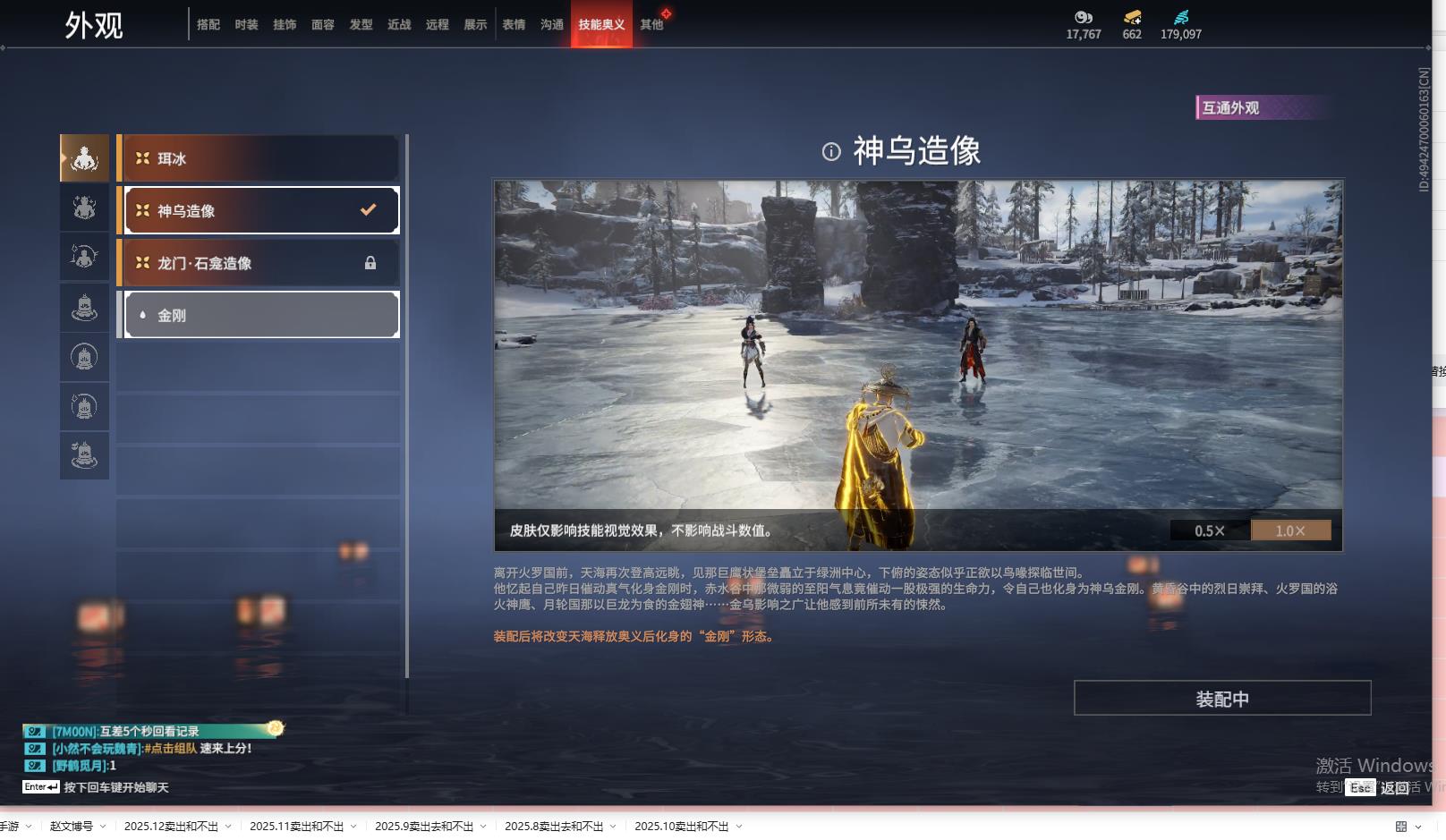Open dropdown arrow beside 2025.11卖出和不出 tab
Viewport: 1446px width, 840px height.
point(353,827)
